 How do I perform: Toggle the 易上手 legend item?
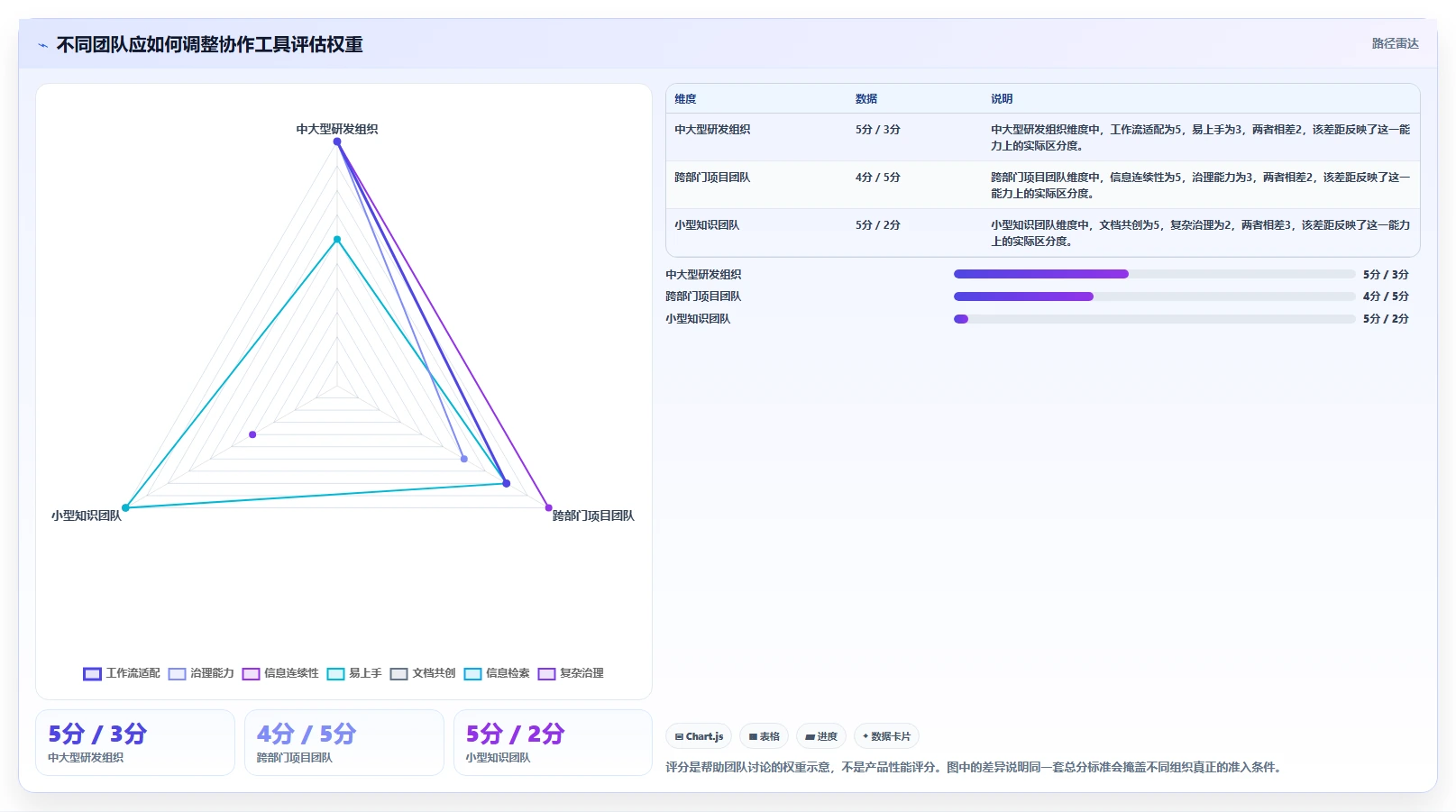click(x=354, y=674)
